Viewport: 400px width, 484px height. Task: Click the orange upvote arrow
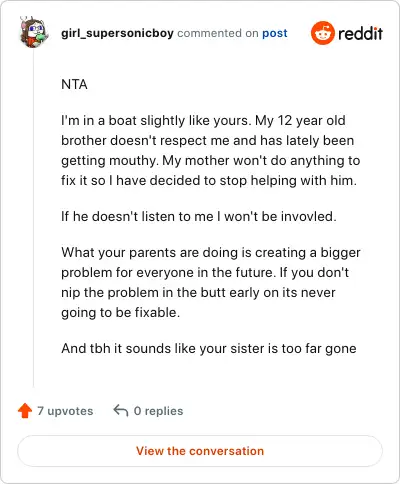[x=25, y=411]
